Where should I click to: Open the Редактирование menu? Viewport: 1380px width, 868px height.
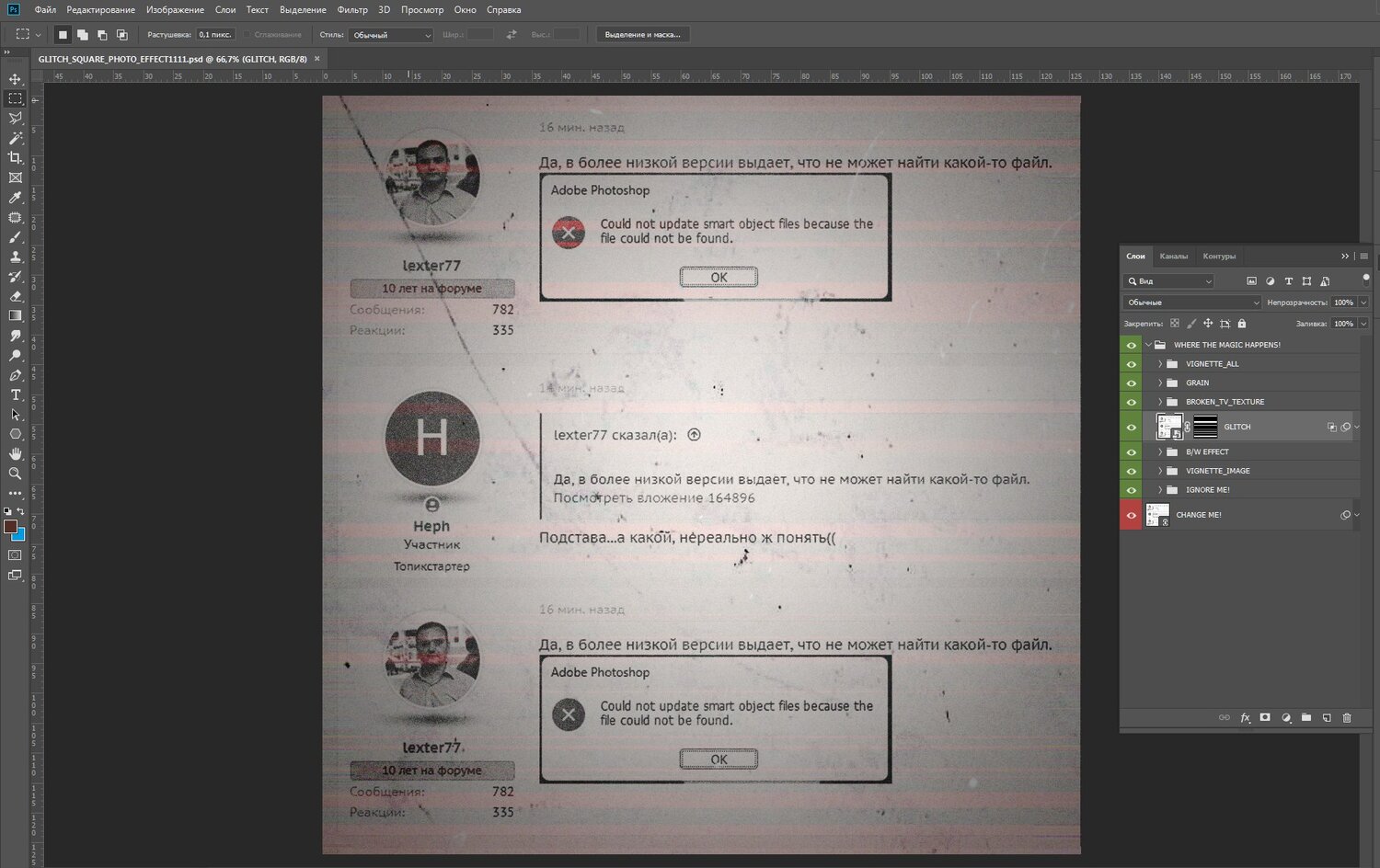tap(101, 10)
